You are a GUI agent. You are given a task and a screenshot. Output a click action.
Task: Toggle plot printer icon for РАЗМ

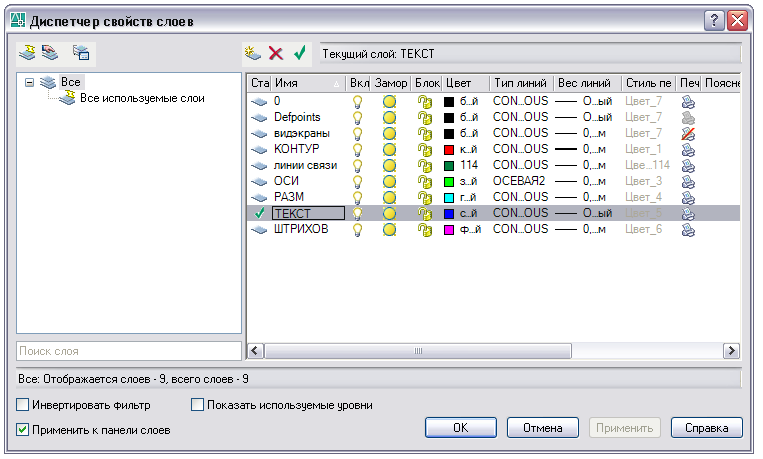point(688,198)
